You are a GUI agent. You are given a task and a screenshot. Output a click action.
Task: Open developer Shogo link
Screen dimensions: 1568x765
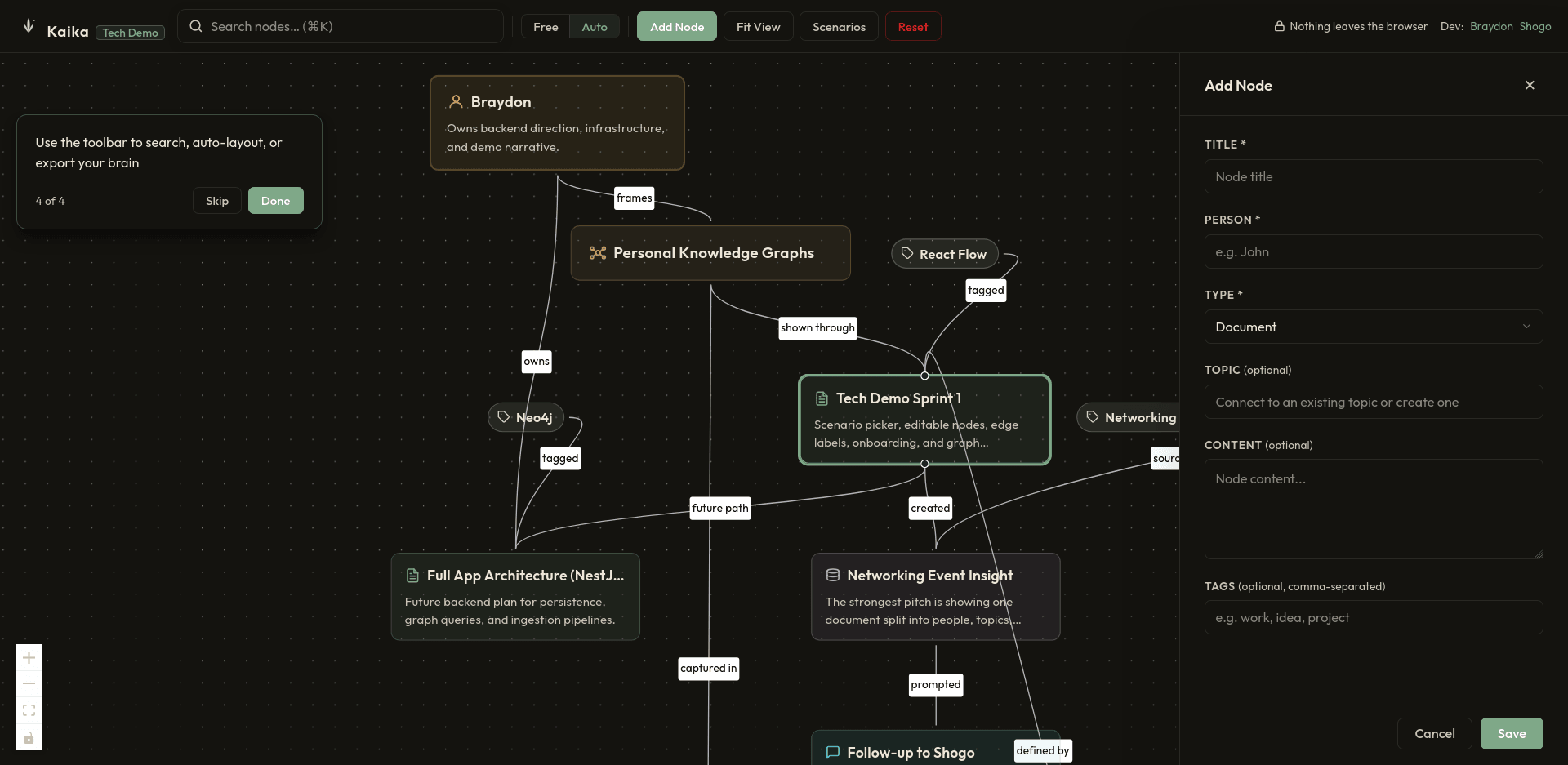click(1535, 26)
